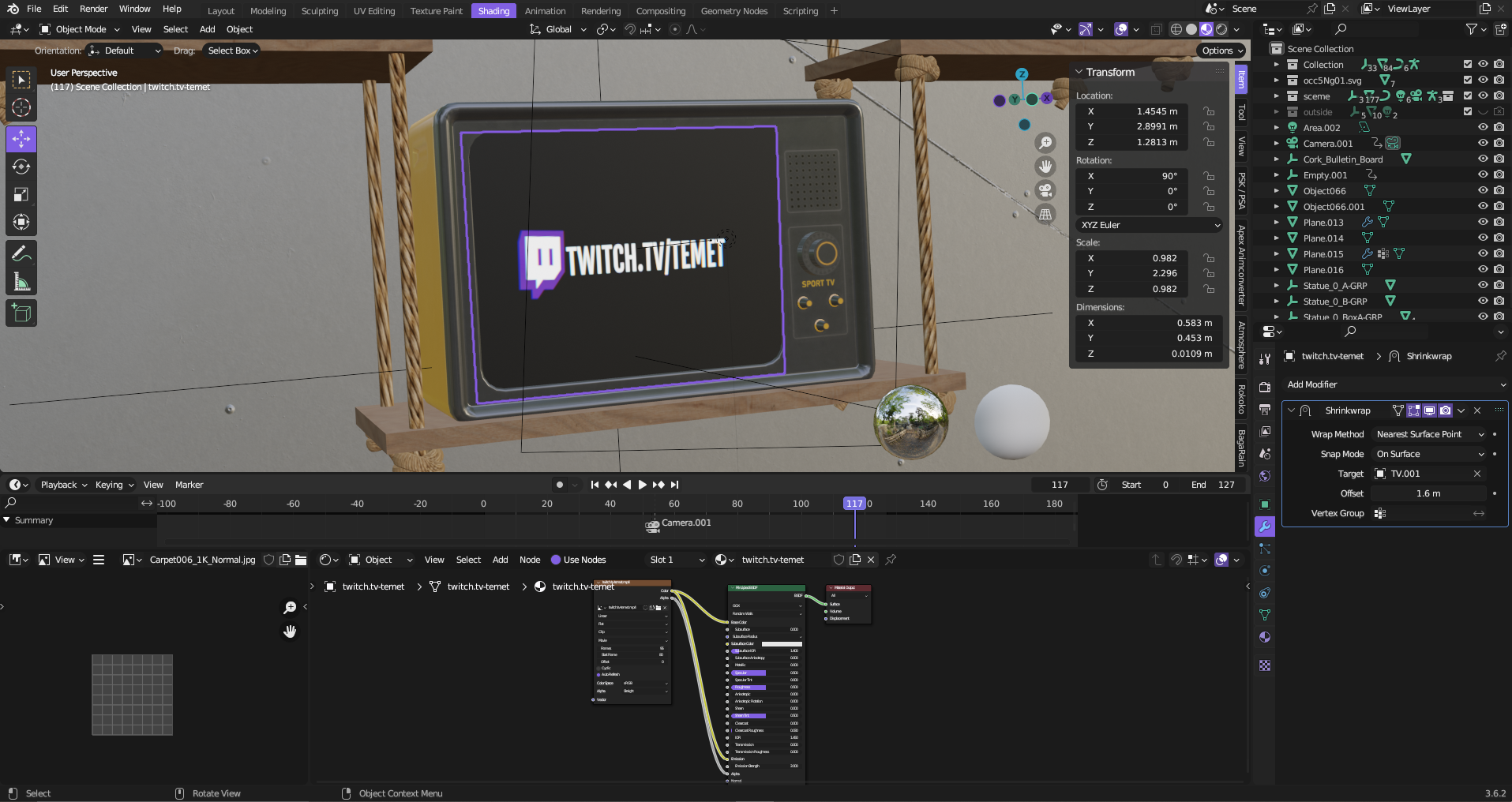
Task: Toggle eye icon for Plane.013
Action: point(1483,222)
